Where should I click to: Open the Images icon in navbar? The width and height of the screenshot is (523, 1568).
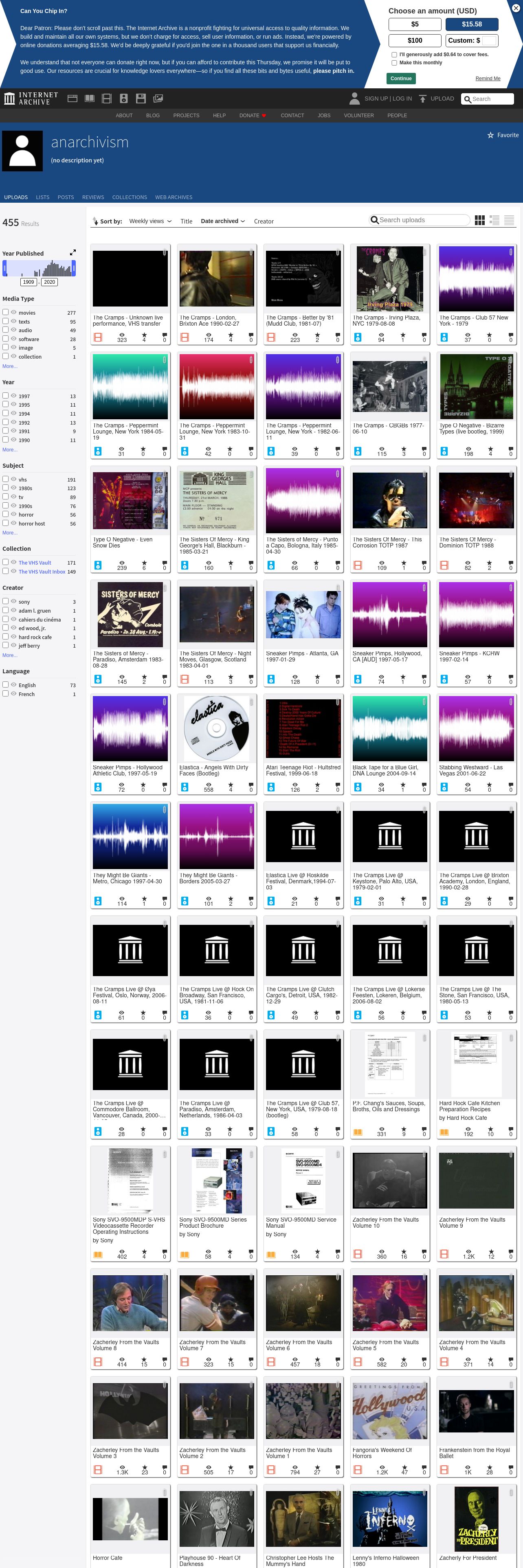tap(158, 99)
